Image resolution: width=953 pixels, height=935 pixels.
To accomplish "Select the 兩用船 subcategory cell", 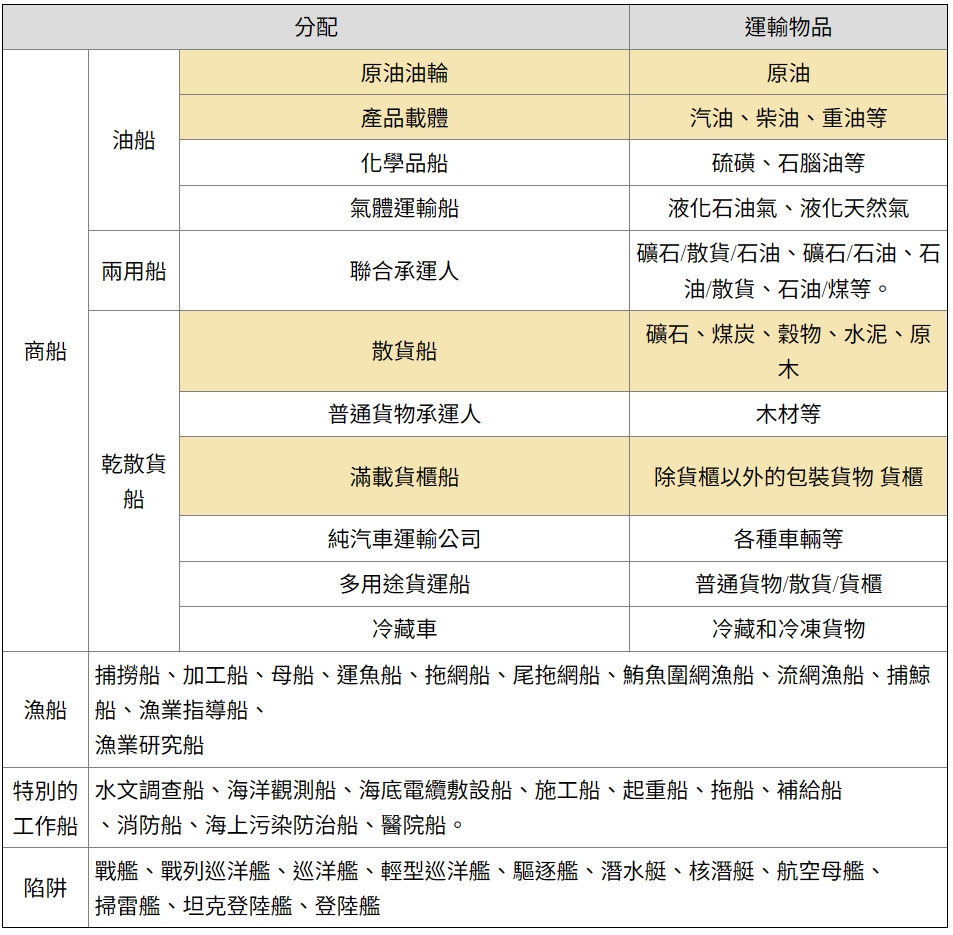I will point(134,271).
